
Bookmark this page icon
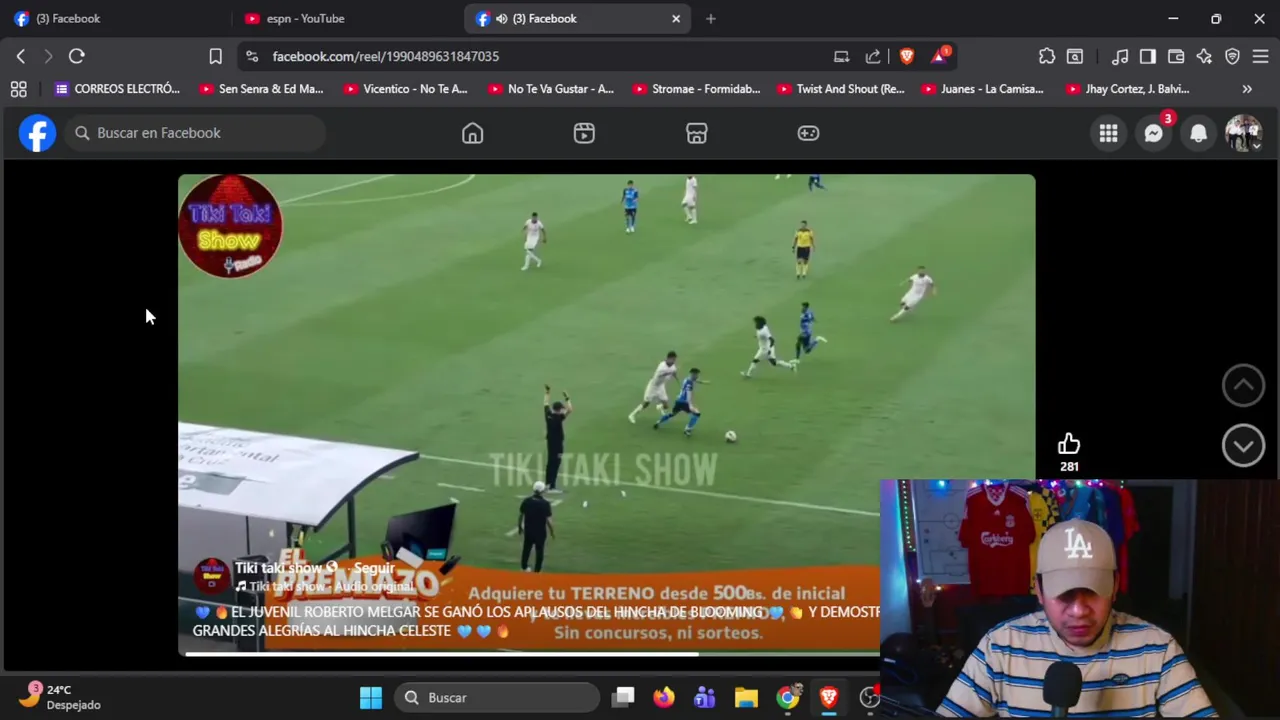click(x=215, y=56)
